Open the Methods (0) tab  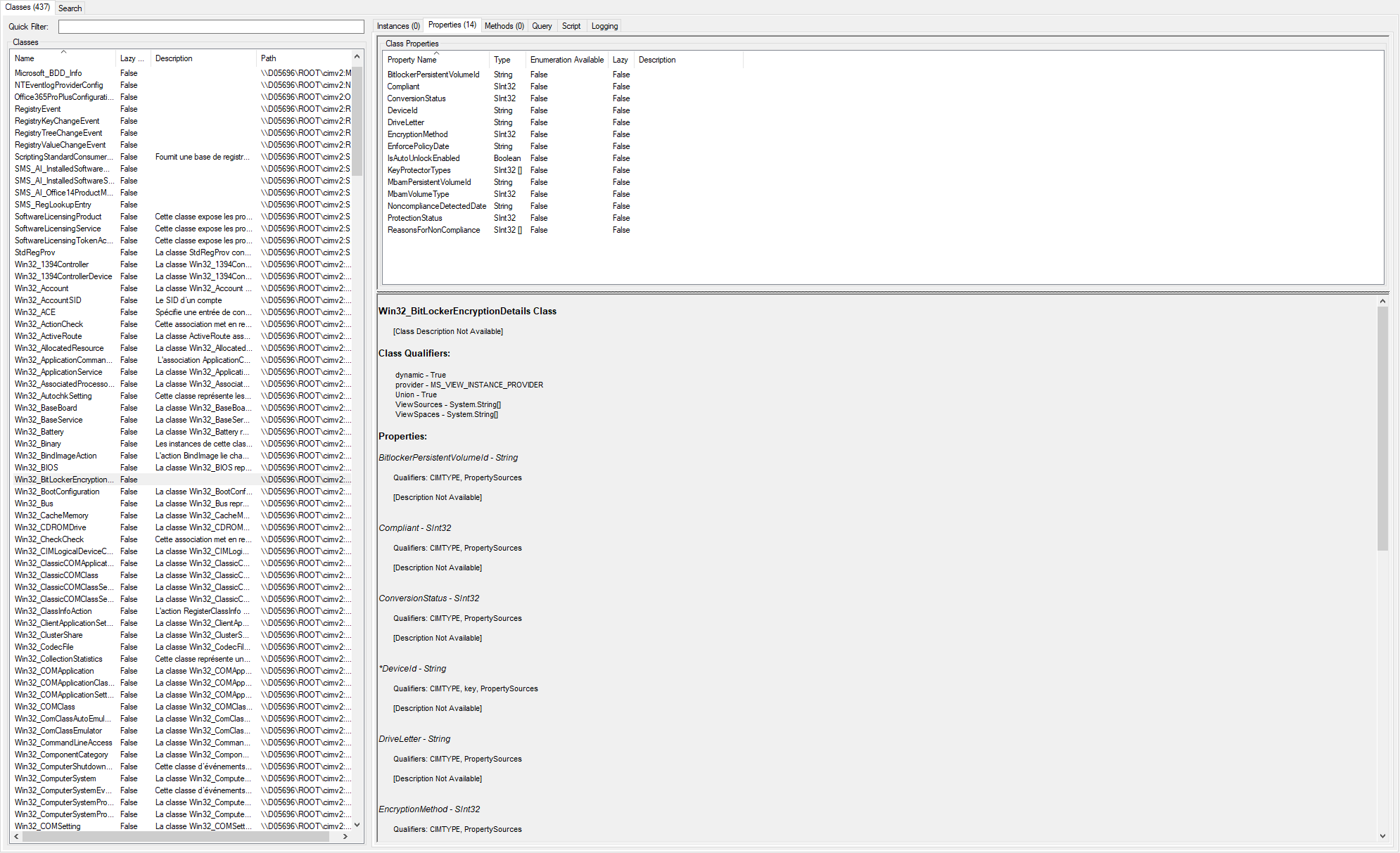coord(504,26)
